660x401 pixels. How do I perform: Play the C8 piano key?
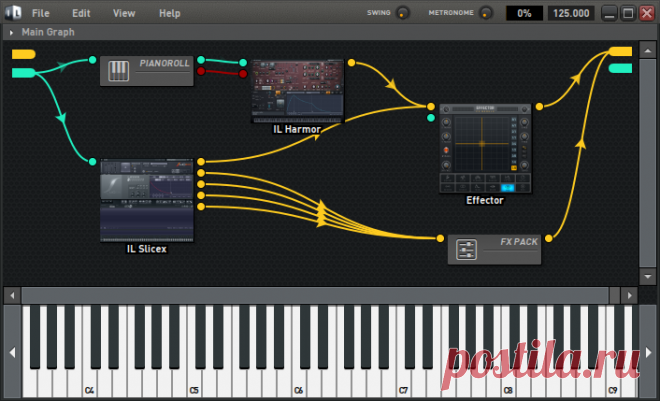point(508,385)
